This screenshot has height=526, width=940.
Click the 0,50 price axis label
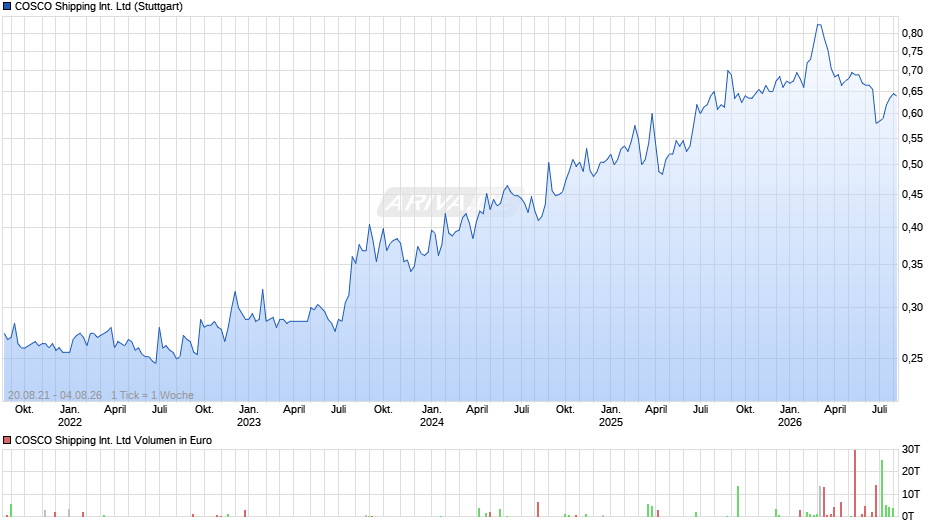(x=912, y=165)
